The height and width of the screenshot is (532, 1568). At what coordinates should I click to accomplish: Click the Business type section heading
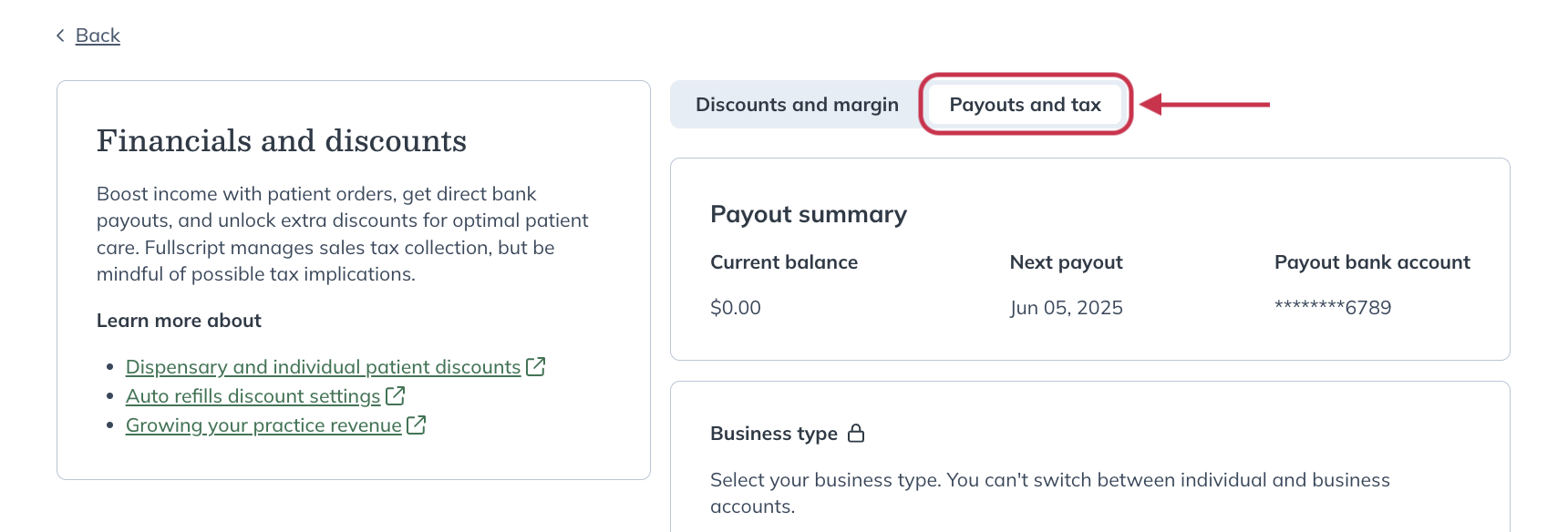775,434
